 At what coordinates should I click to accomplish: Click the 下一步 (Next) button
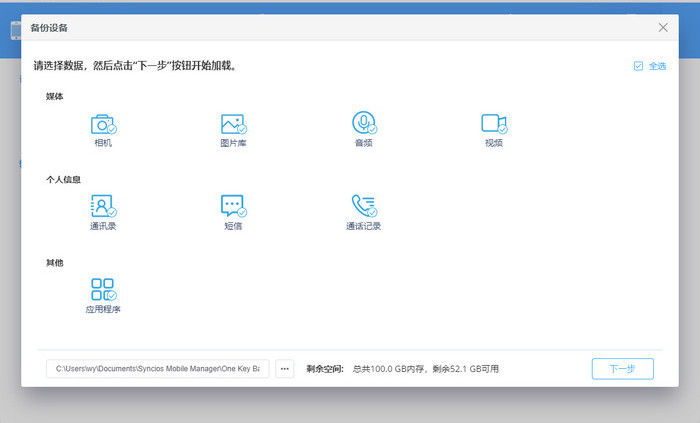pos(623,369)
